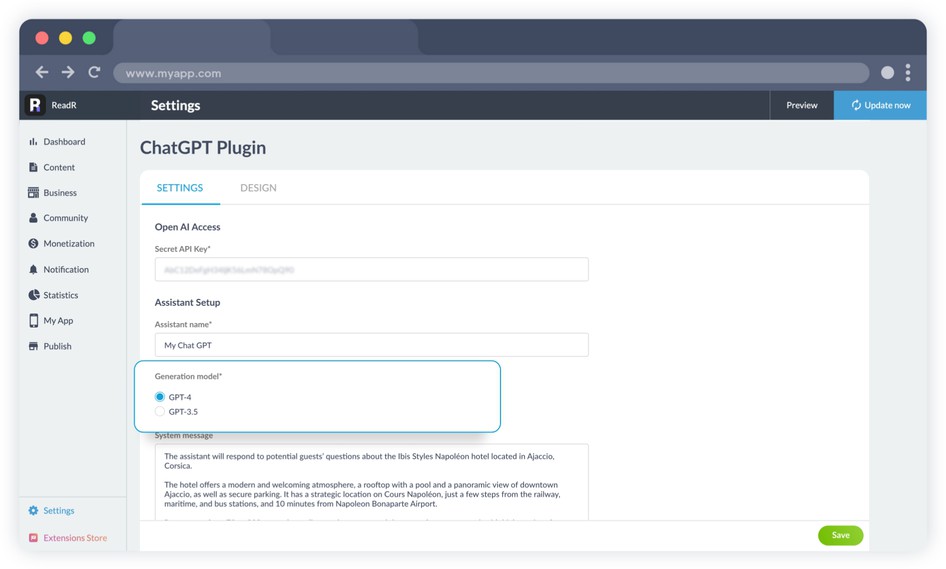Click the Statistics pie chart icon

(34, 295)
